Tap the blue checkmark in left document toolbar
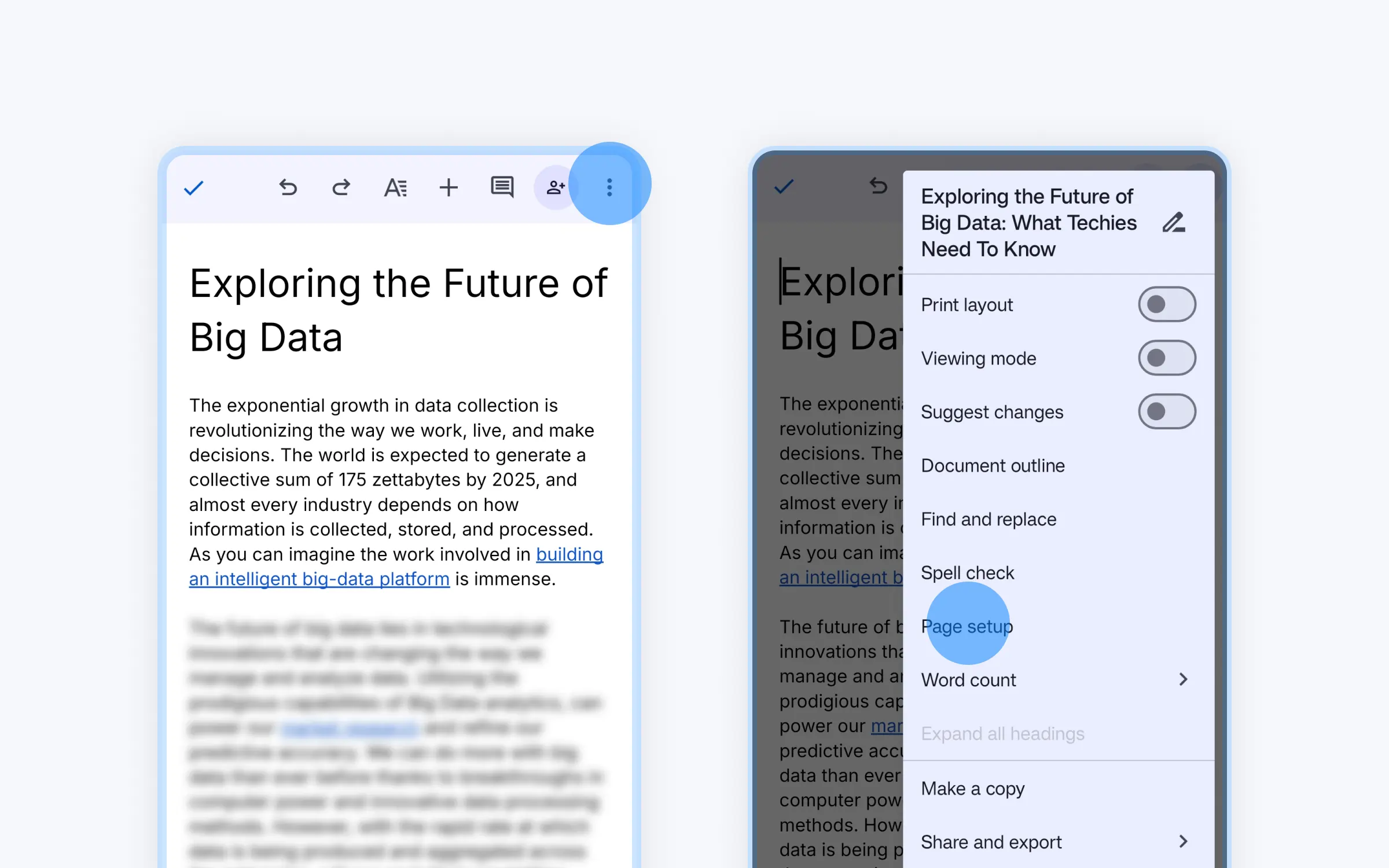The image size is (1389, 868). (194, 188)
